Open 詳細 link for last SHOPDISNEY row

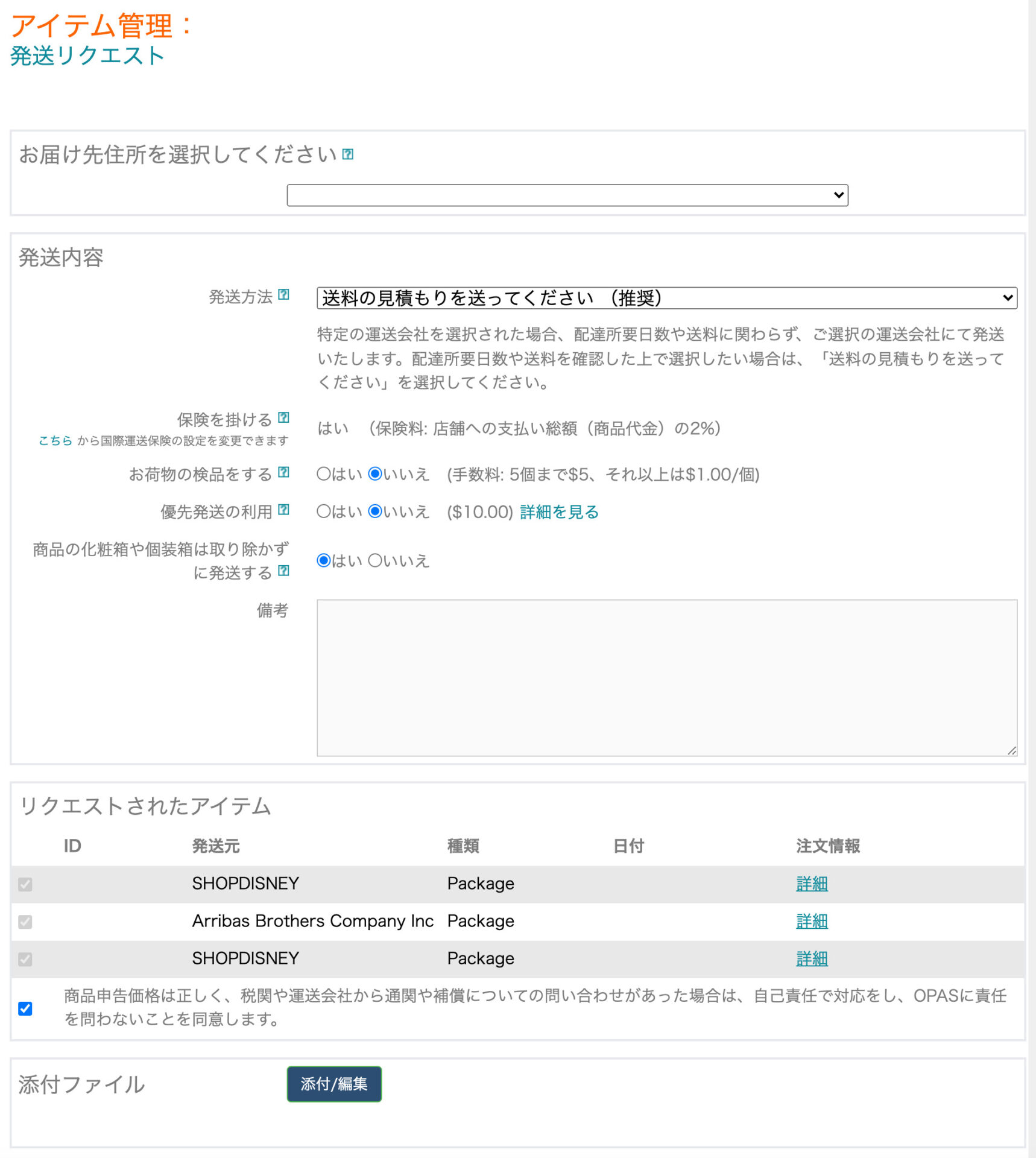[812, 959]
